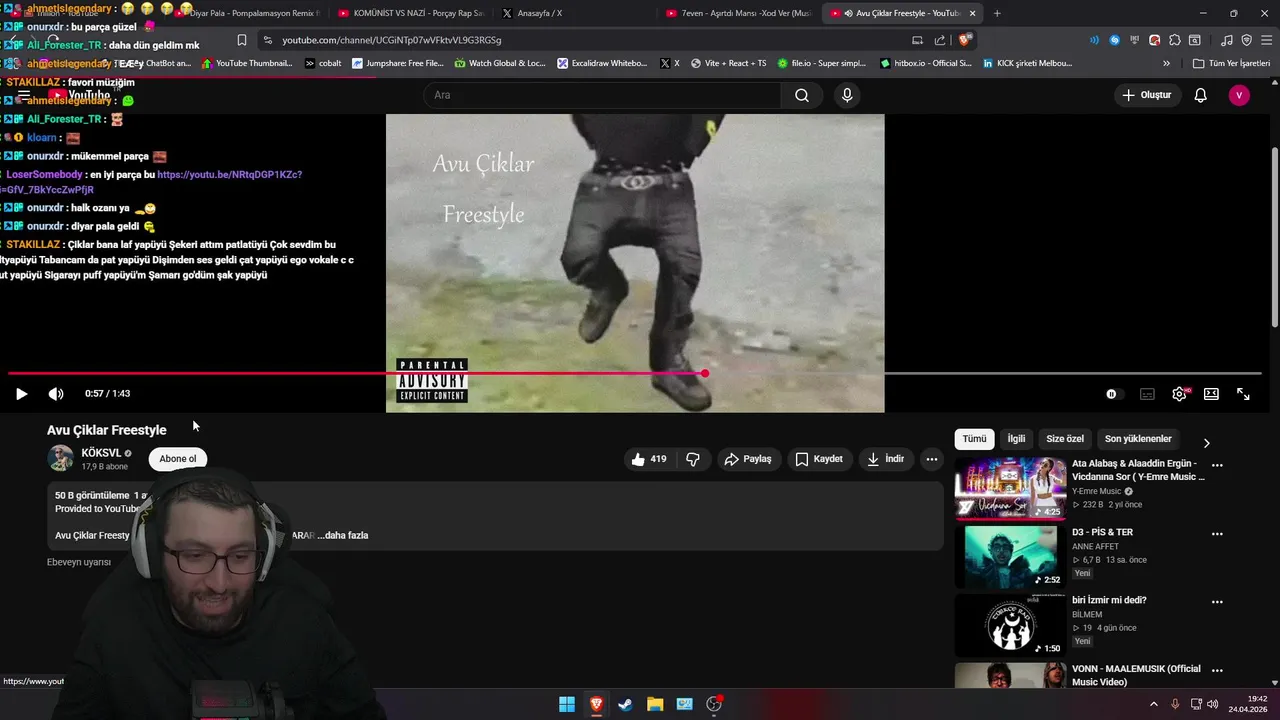The width and height of the screenshot is (1280, 720).
Task: Click the search magnifier button
Action: click(802, 95)
